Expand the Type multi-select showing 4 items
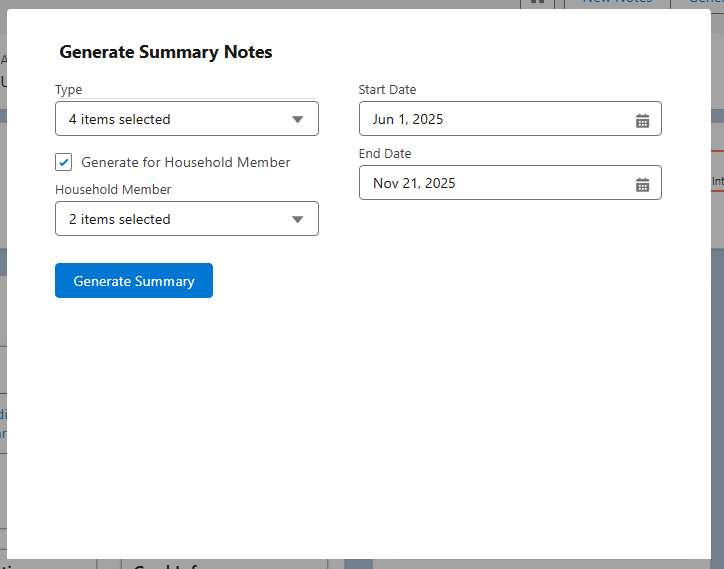Image resolution: width=724 pixels, height=569 pixels. click(x=186, y=119)
